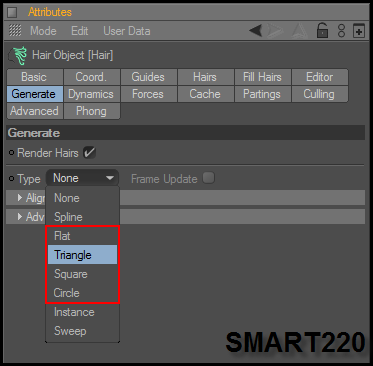This screenshot has width=373, height=366.
Task: Click the Hair Object [Hair] title text
Action: coord(73,55)
